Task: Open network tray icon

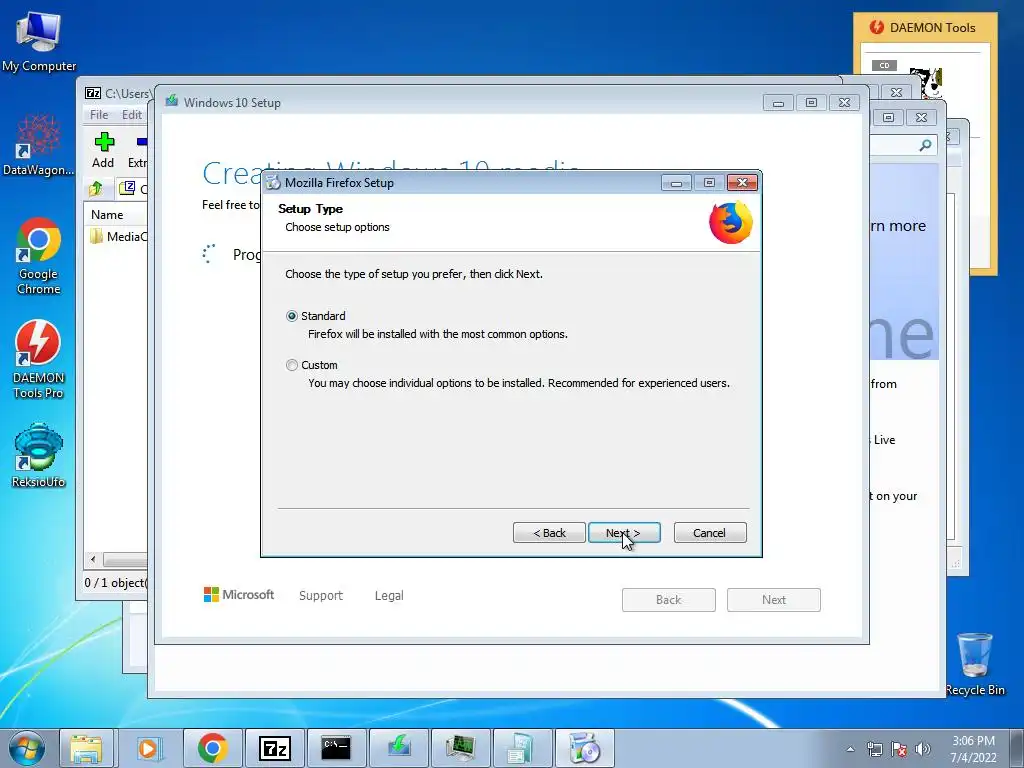Action: [874, 749]
